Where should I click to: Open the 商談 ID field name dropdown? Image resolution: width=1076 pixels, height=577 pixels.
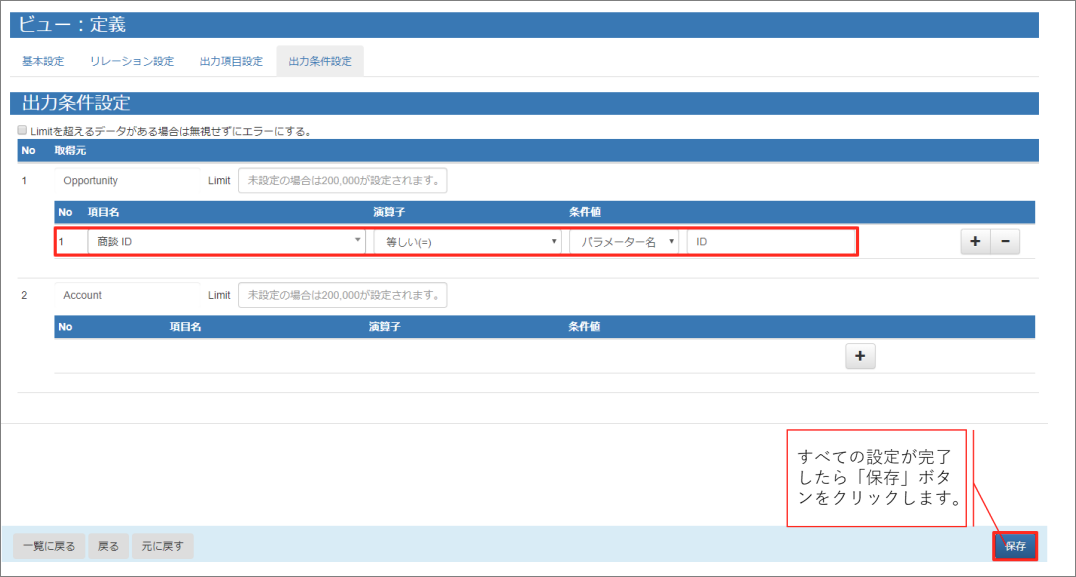click(226, 242)
